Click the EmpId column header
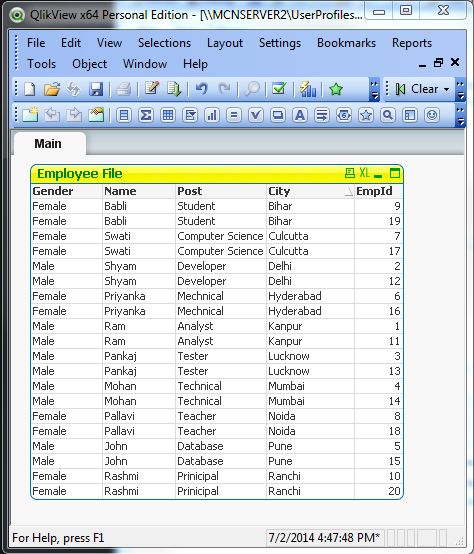This screenshot has width=474, height=554. (378, 191)
